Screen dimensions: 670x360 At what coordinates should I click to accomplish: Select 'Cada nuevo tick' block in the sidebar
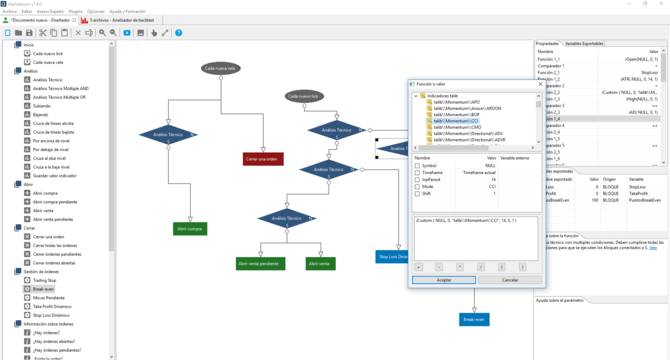pos(48,54)
